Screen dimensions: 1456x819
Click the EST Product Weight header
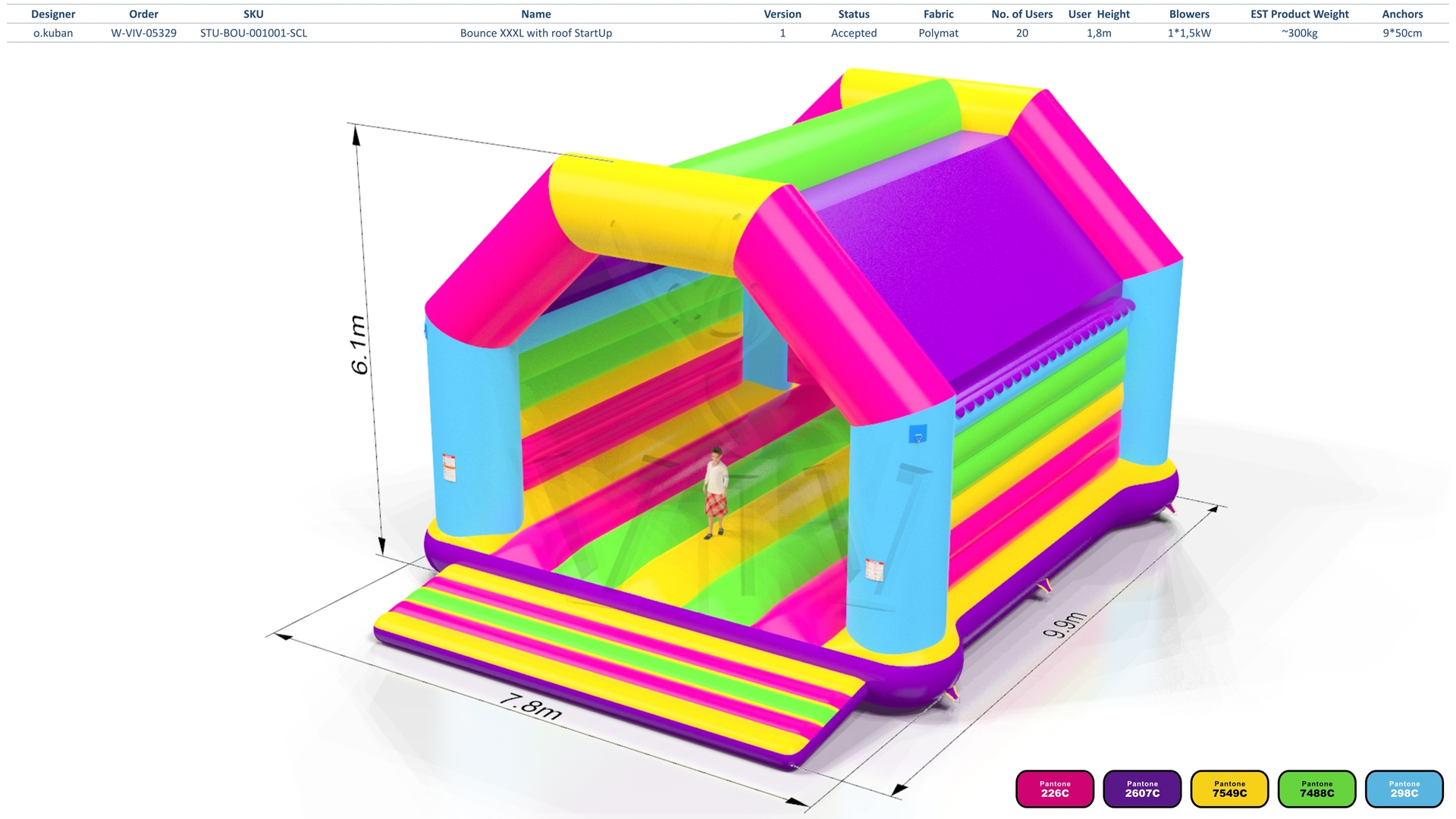[x=1300, y=14]
